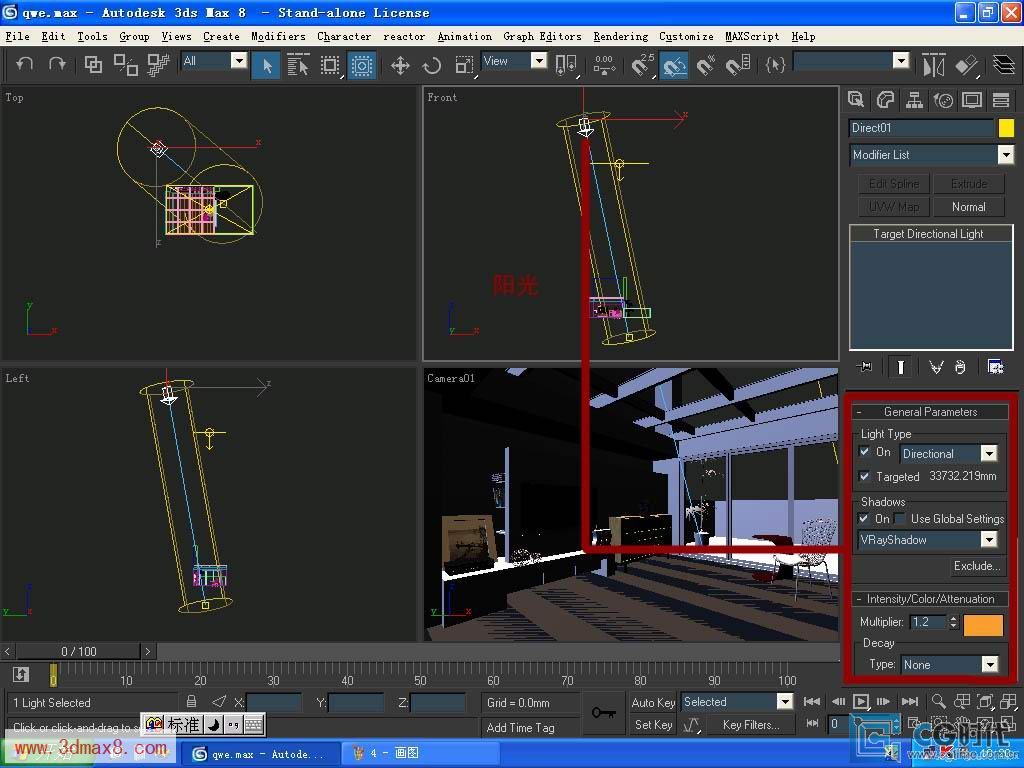Image resolution: width=1024 pixels, height=768 pixels.
Task: Activate the Select and Rotate tool
Action: pyautogui.click(x=431, y=65)
